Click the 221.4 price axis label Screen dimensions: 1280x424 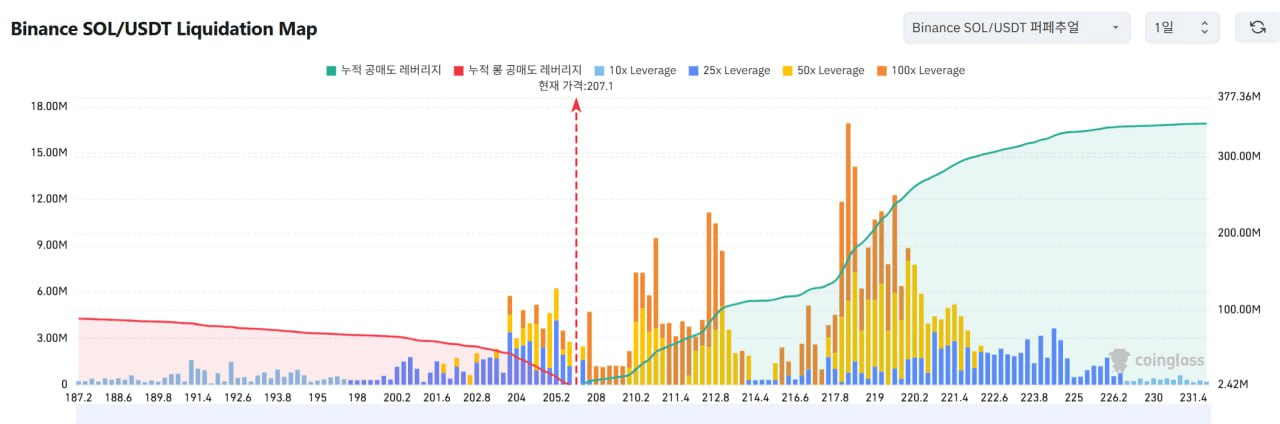[x=955, y=398]
